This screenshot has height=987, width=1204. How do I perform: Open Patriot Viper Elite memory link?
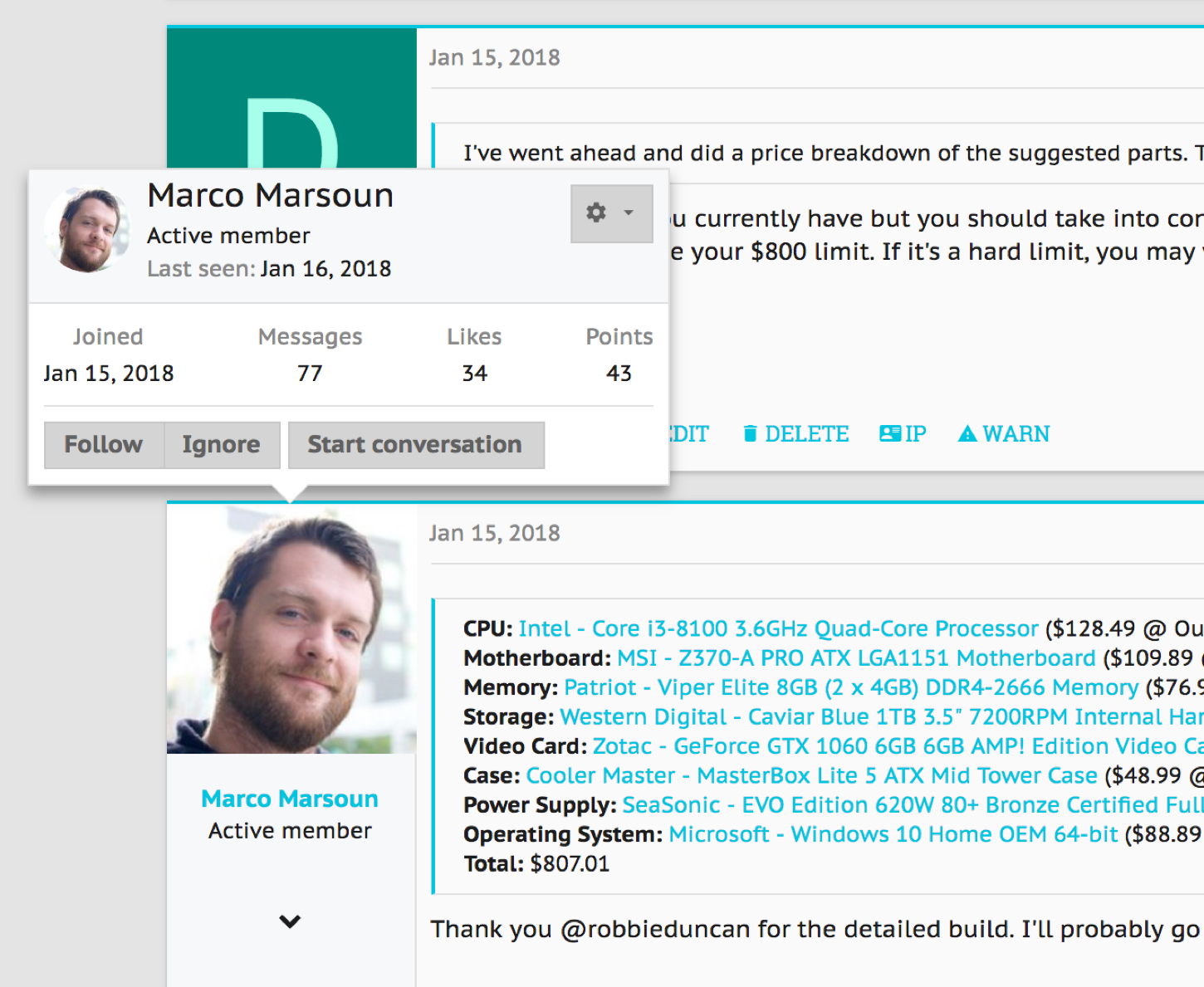pos(851,687)
